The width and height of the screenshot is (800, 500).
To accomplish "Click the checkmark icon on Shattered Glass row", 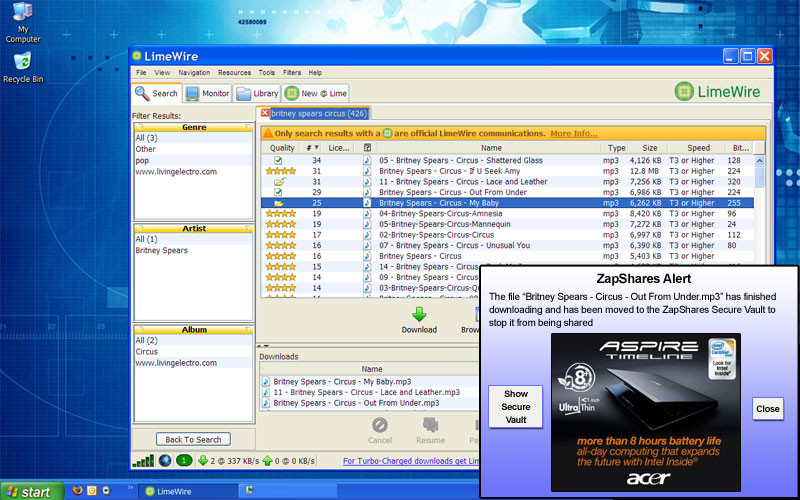I will (278, 160).
